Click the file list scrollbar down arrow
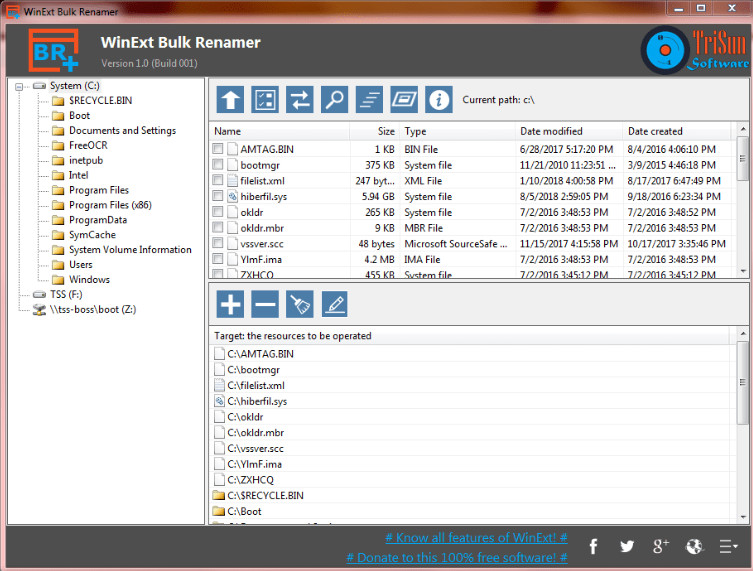 [x=743, y=272]
